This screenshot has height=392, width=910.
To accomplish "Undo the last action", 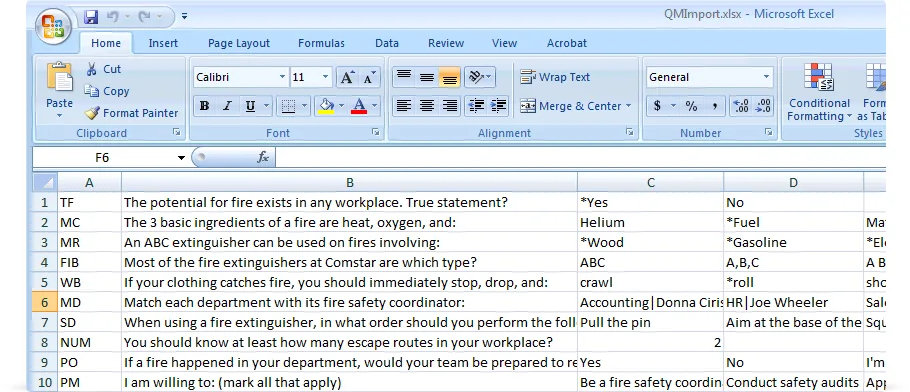I will tap(113, 17).
